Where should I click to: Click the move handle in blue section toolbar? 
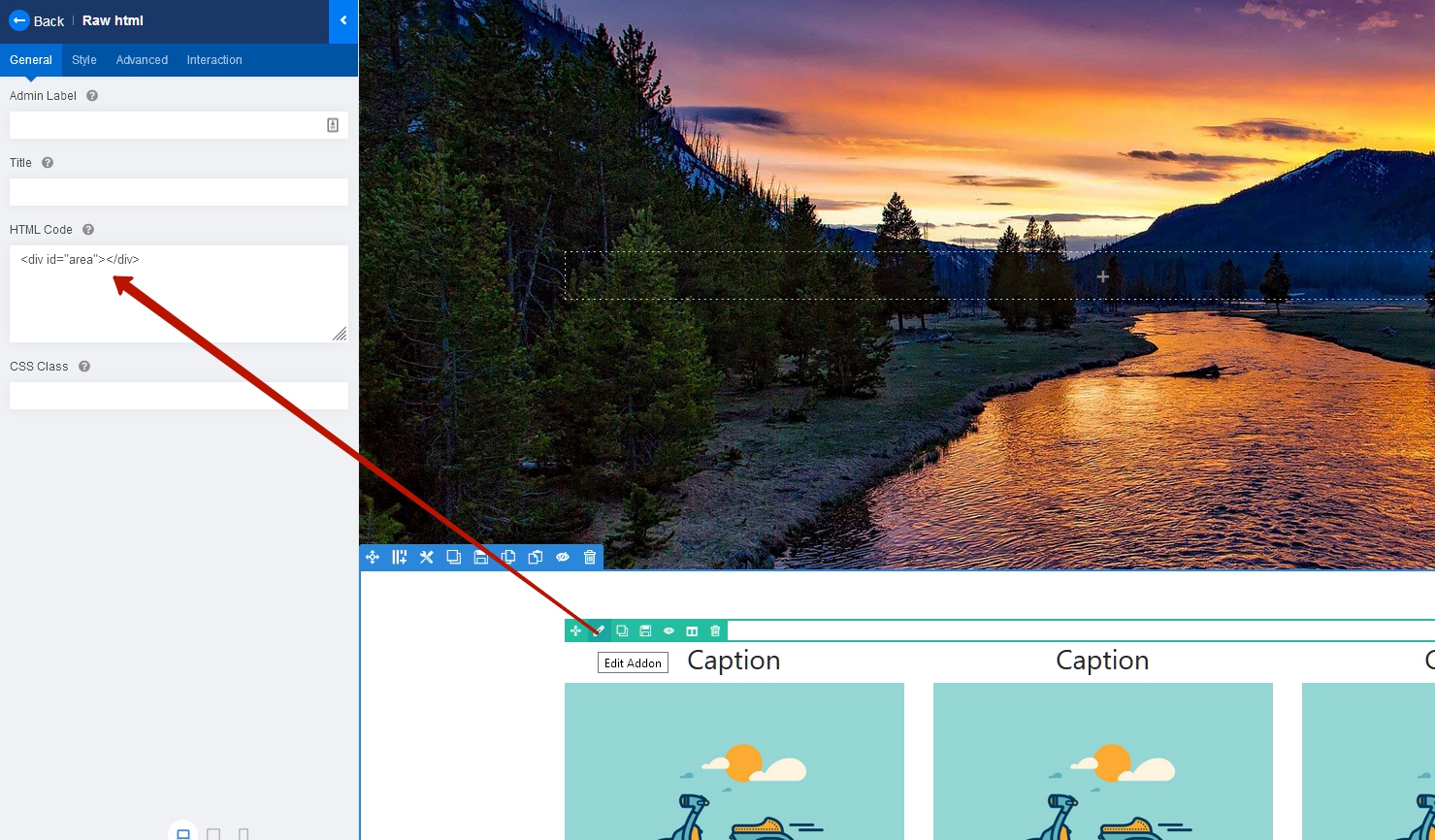point(373,557)
